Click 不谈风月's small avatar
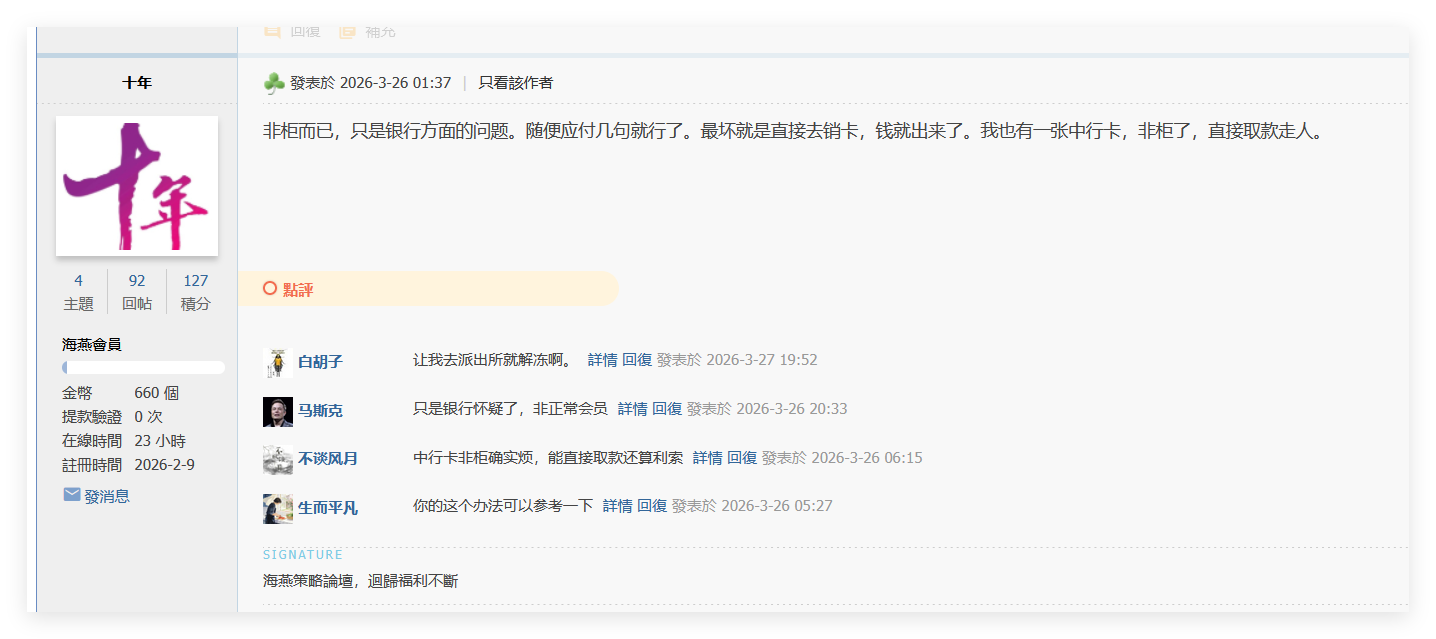1436x639 pixels. (x=277, y=459)
